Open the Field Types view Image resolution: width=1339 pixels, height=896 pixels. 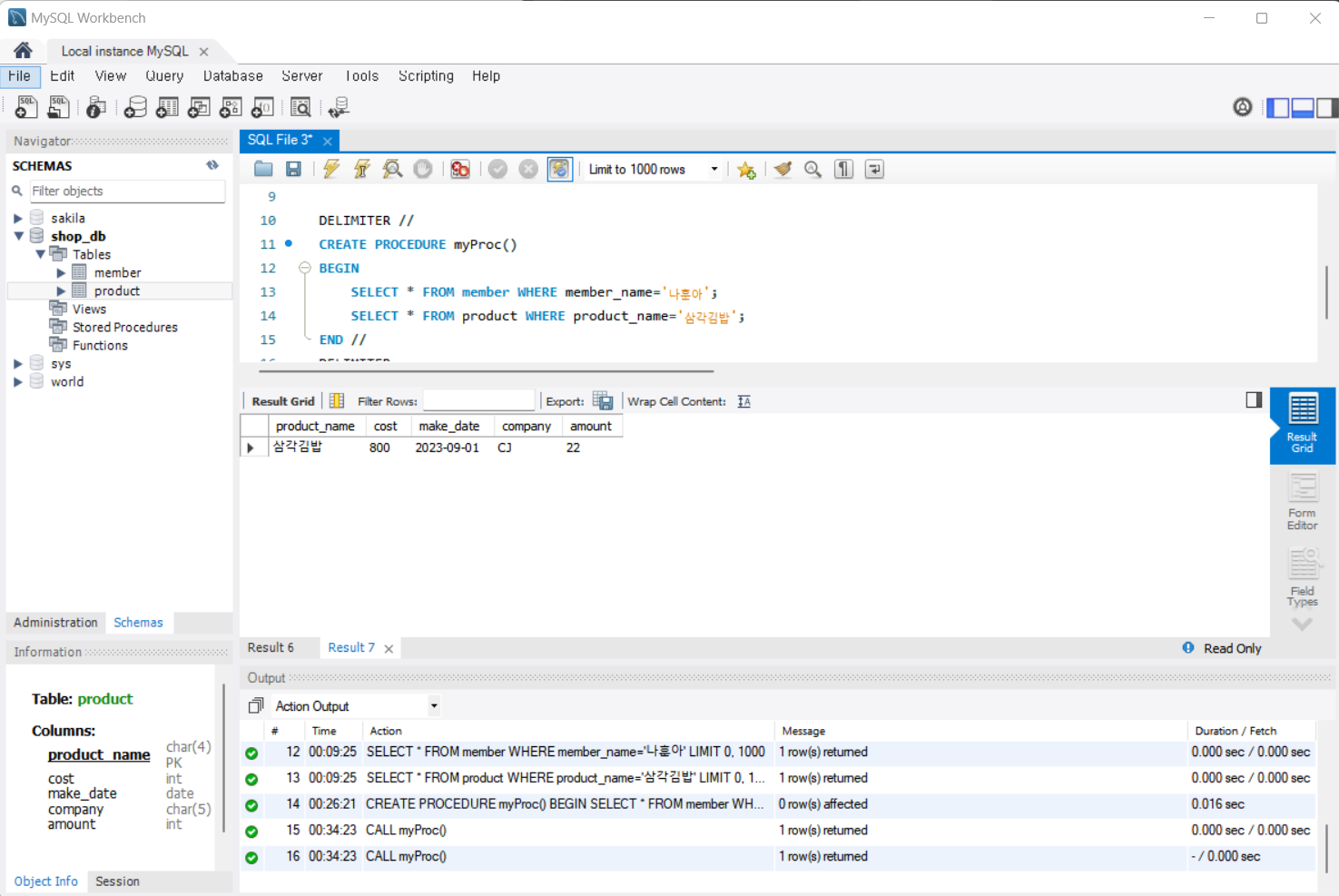tap(1302, 577)
